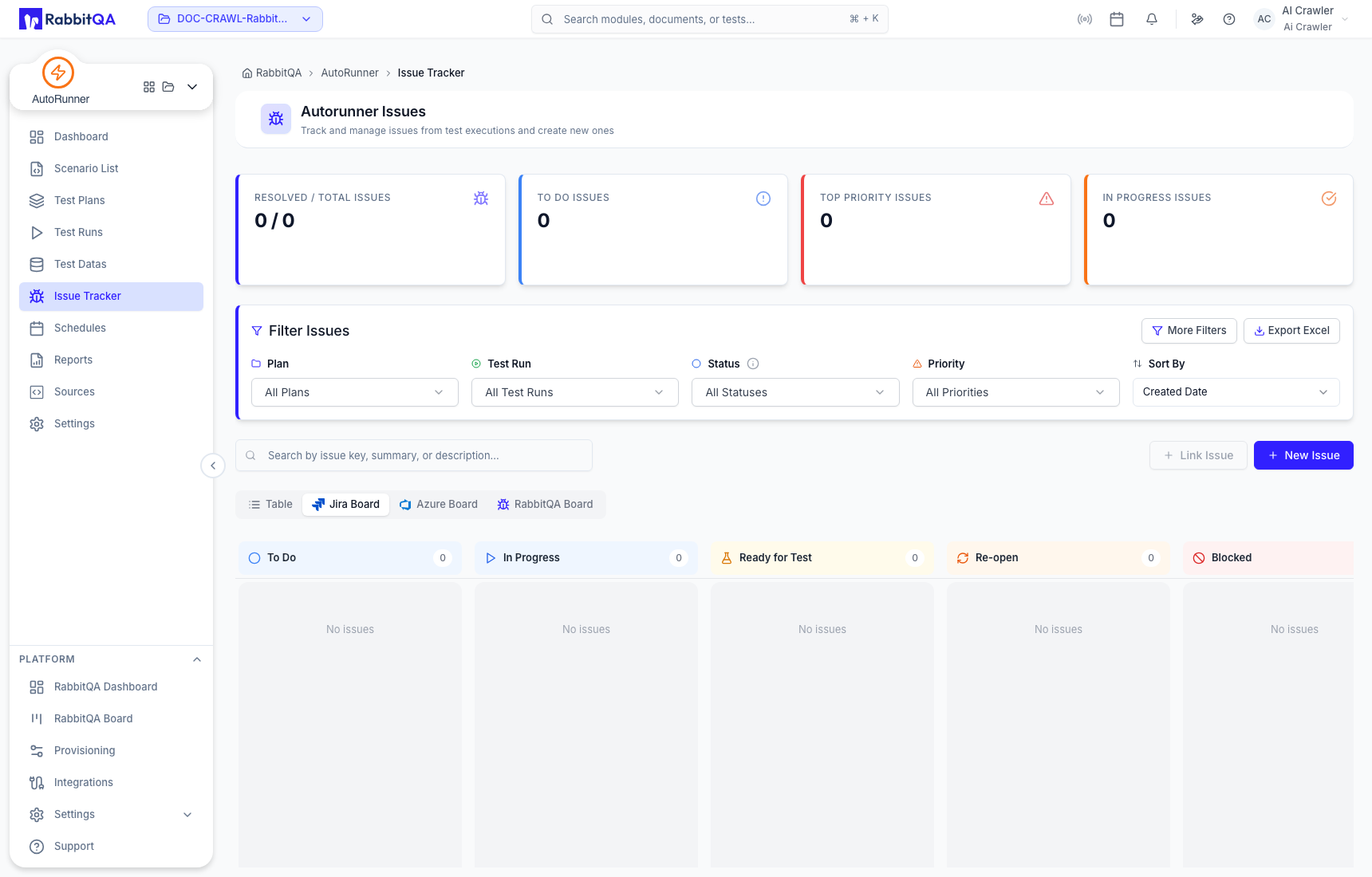1372x877 pixels.
Task: Go to AutoRunner breadcrumb link
Action: [349, 73]
